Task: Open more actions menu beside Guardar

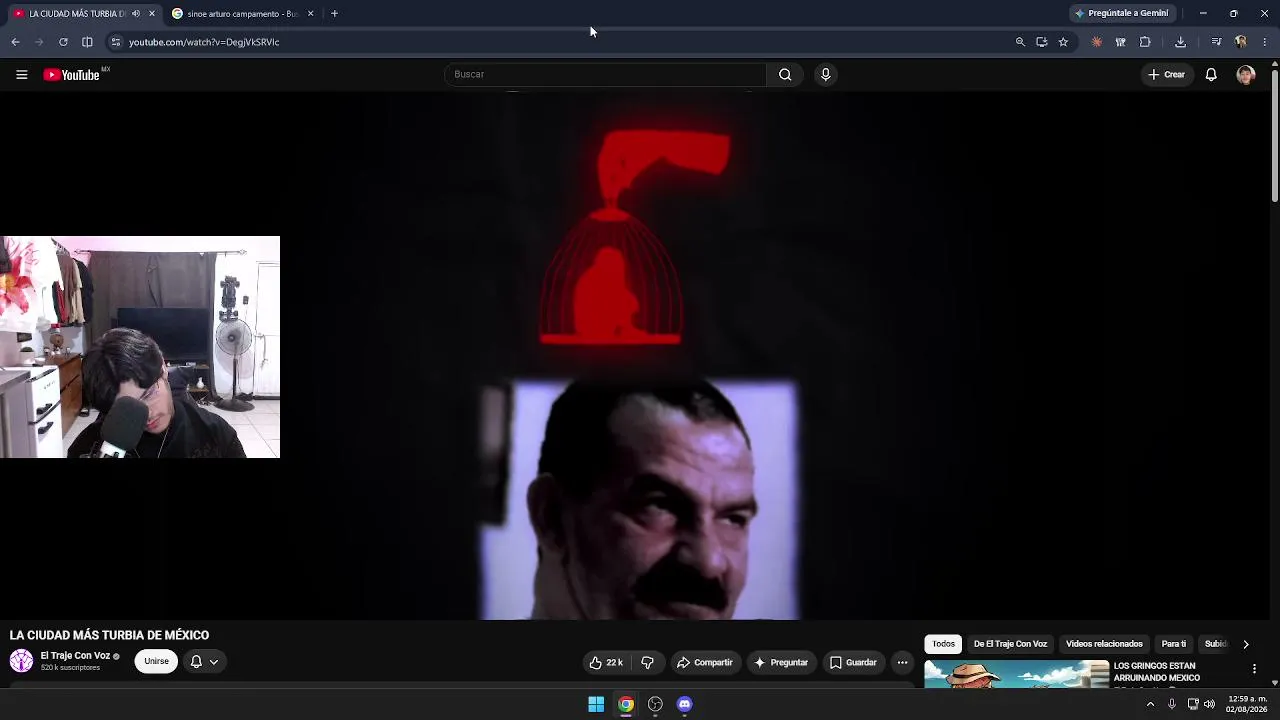Action: tap(902, 662)
